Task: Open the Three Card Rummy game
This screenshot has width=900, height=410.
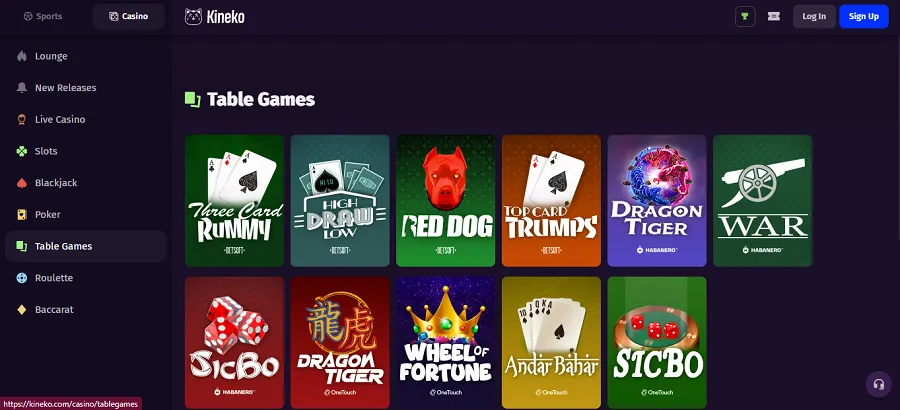Action: 234,201
